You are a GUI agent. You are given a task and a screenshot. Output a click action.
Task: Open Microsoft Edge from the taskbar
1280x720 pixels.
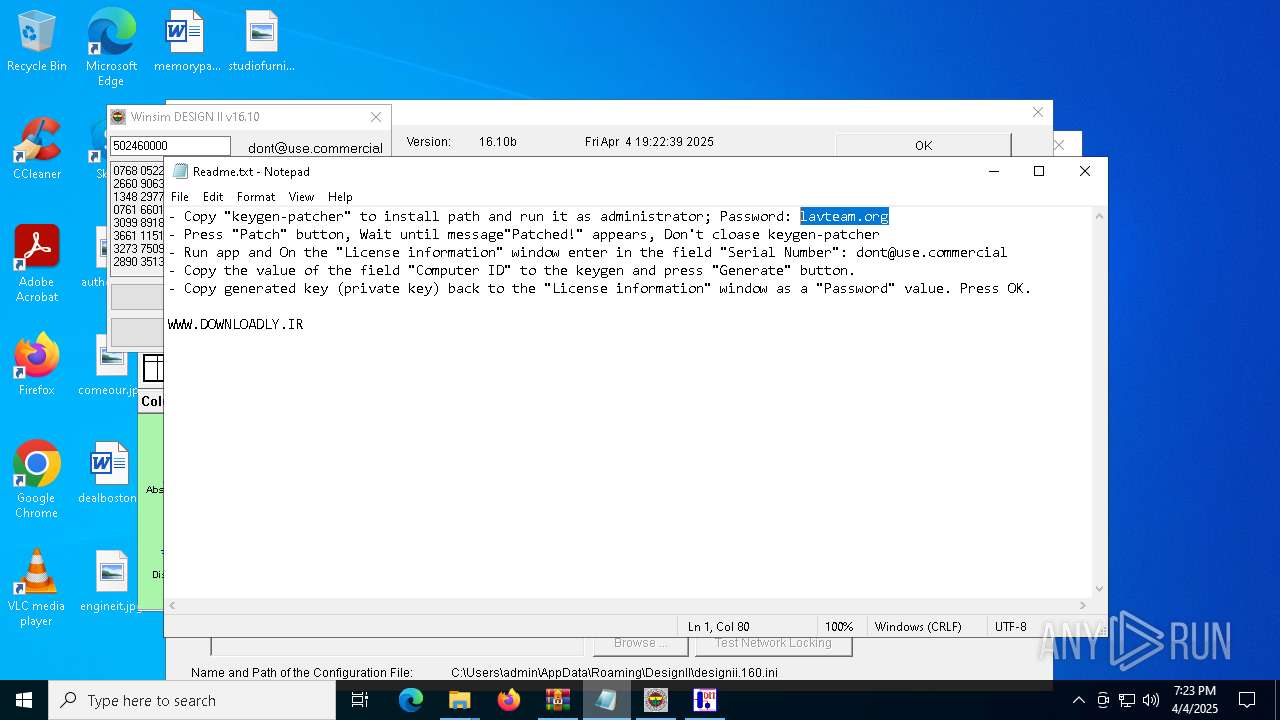click(x=411, y=700)
